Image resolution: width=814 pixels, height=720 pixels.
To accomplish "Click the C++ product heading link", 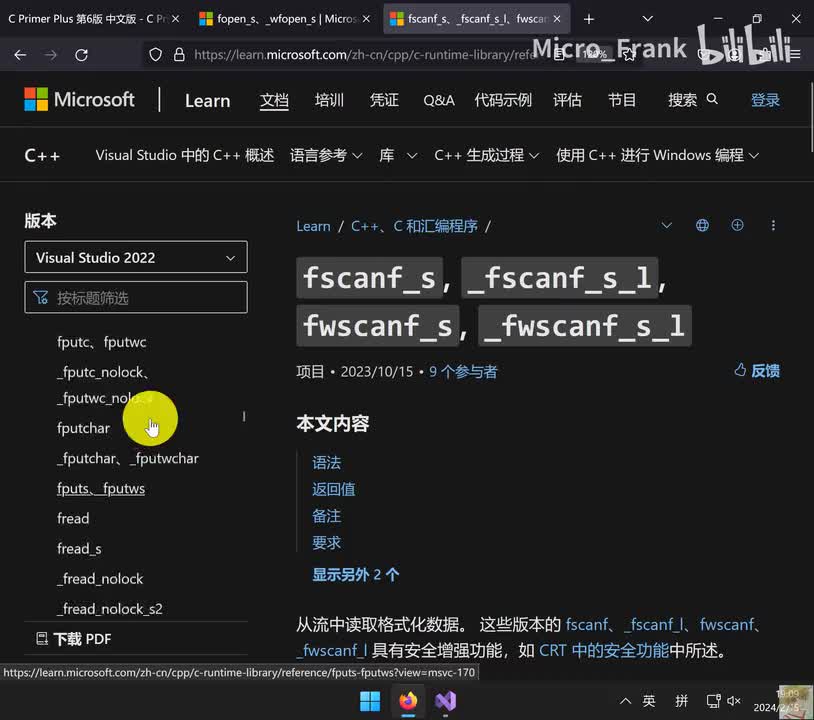I will tap(42, 155).
